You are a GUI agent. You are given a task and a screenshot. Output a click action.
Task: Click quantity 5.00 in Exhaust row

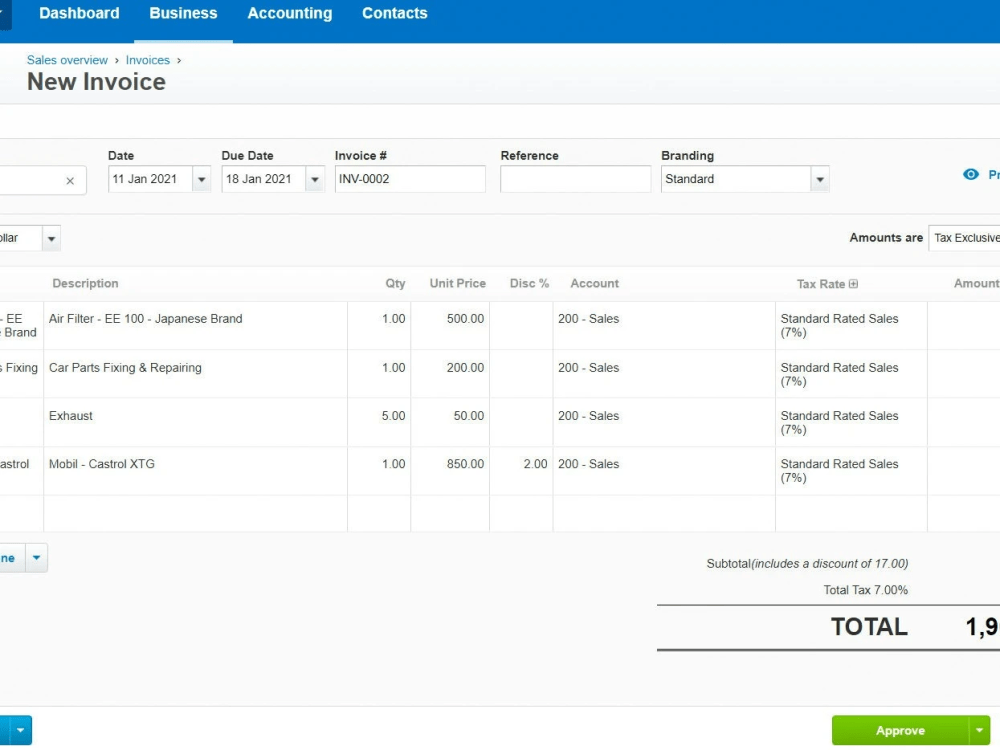pyautogui.click(x=379, y=422)
